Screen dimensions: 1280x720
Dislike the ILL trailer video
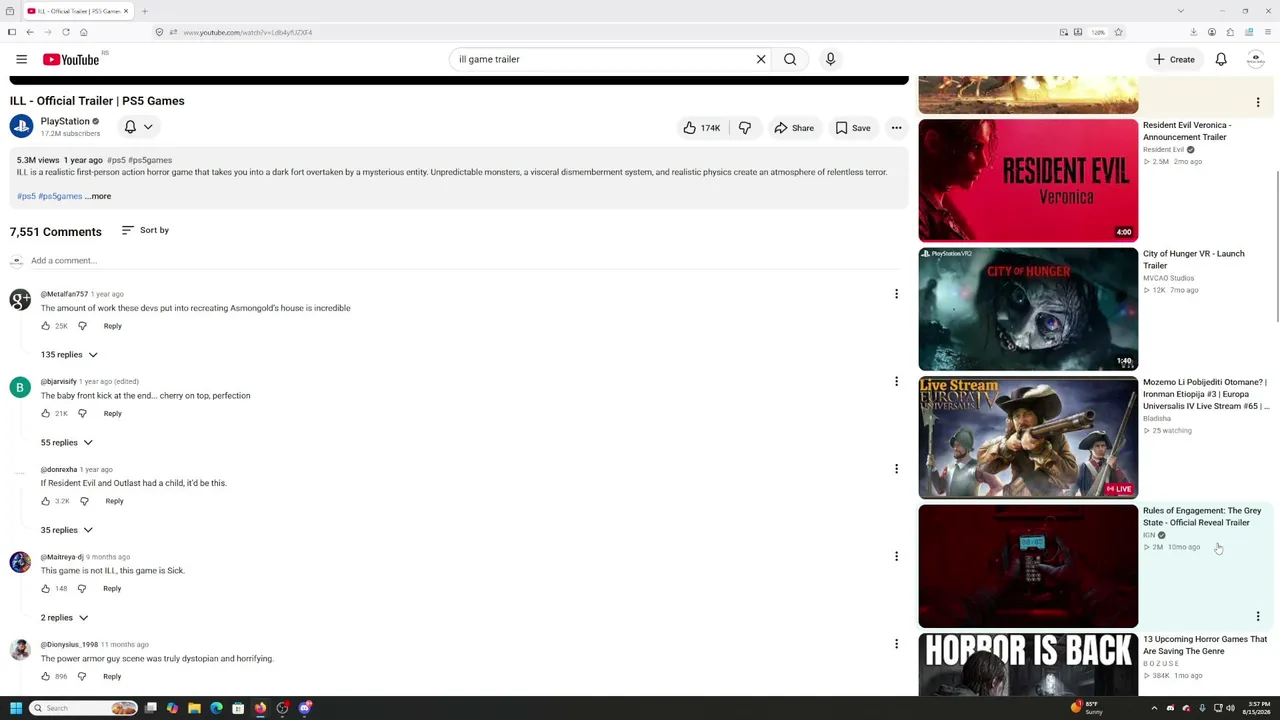coord(745,128)
